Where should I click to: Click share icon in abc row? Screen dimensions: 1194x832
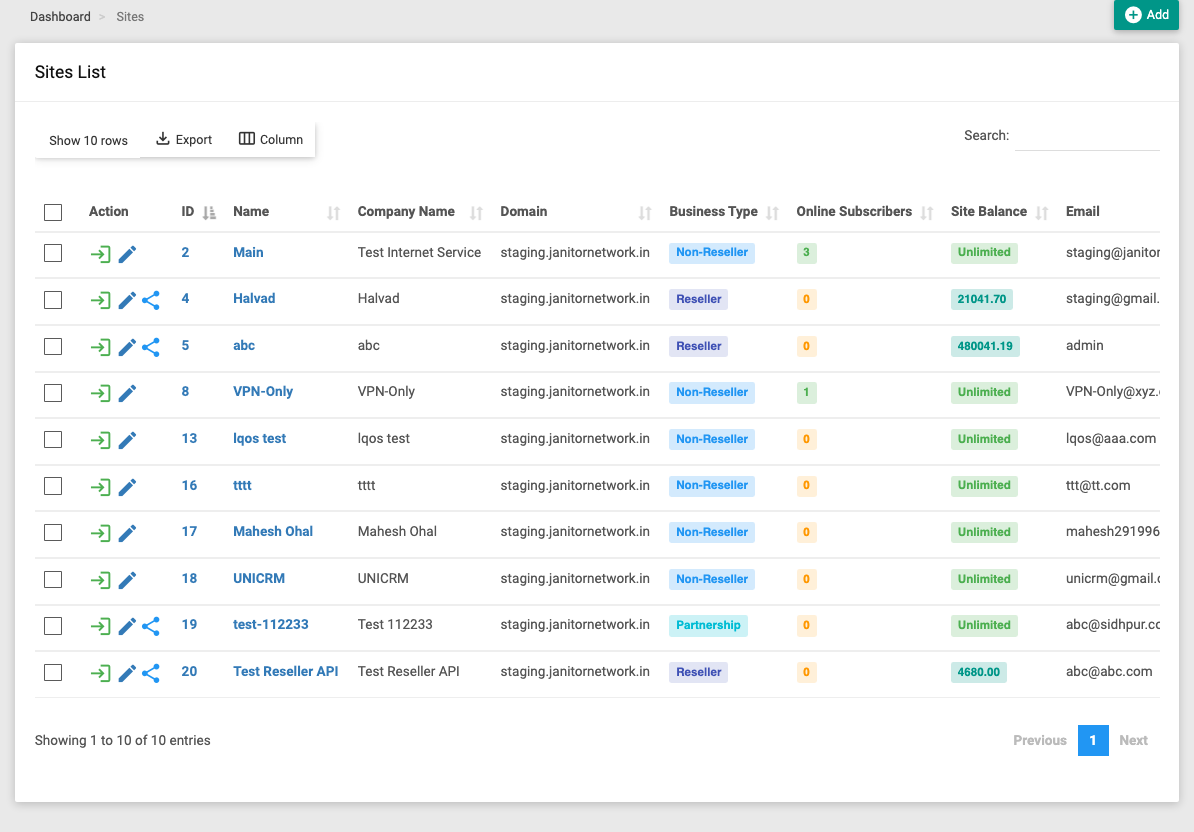click(x=151, y=347)
